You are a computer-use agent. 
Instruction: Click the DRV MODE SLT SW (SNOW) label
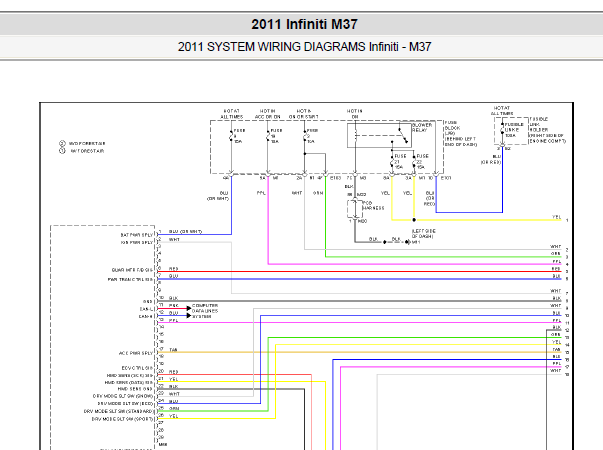point(123,396)
